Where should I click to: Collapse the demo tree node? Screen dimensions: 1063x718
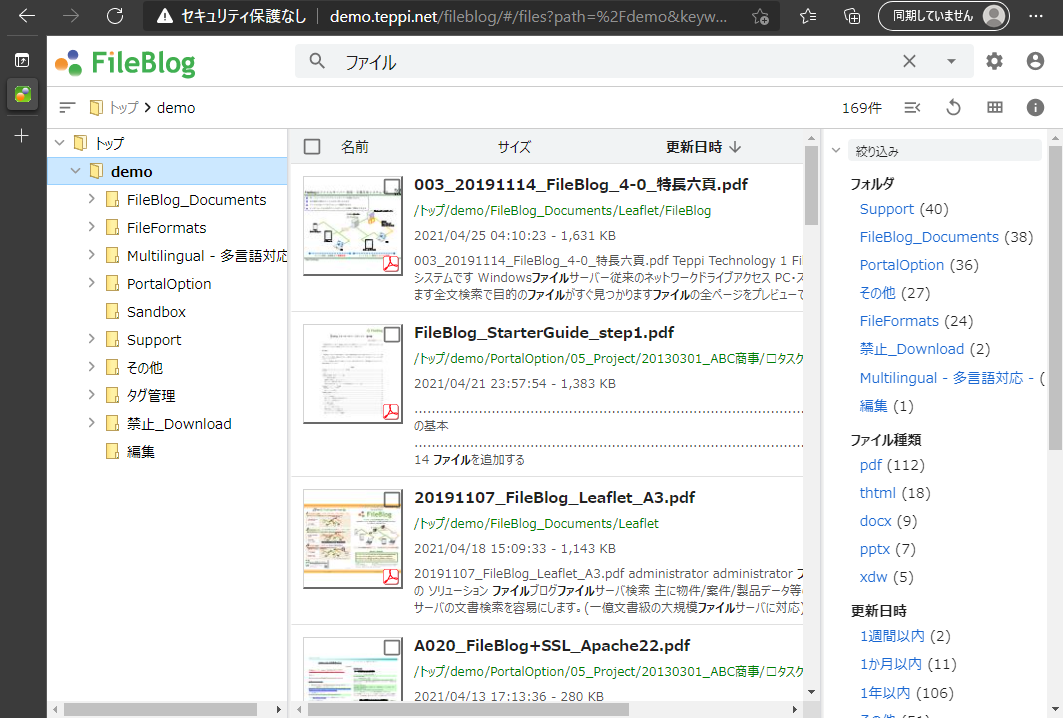coord(75,172)
